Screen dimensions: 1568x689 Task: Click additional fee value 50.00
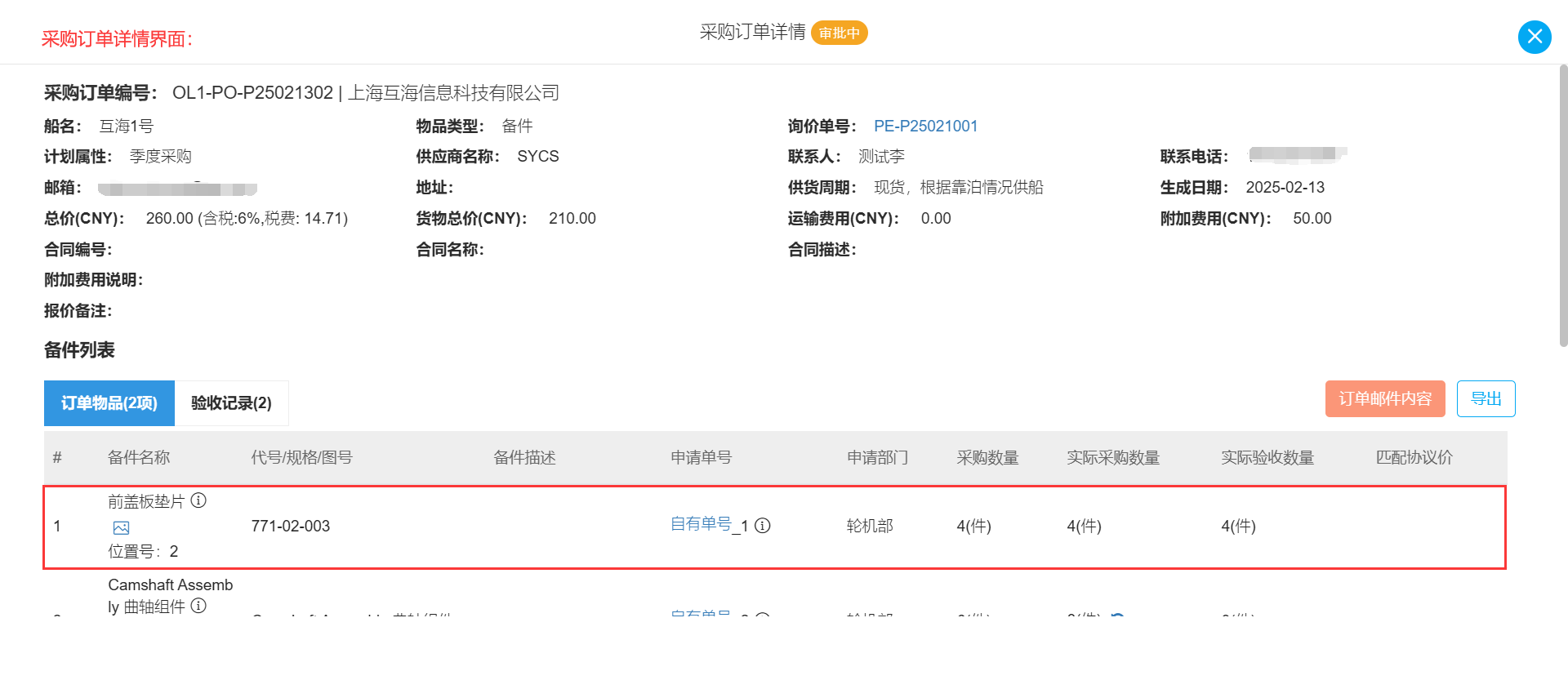(x=1312, y=219)
